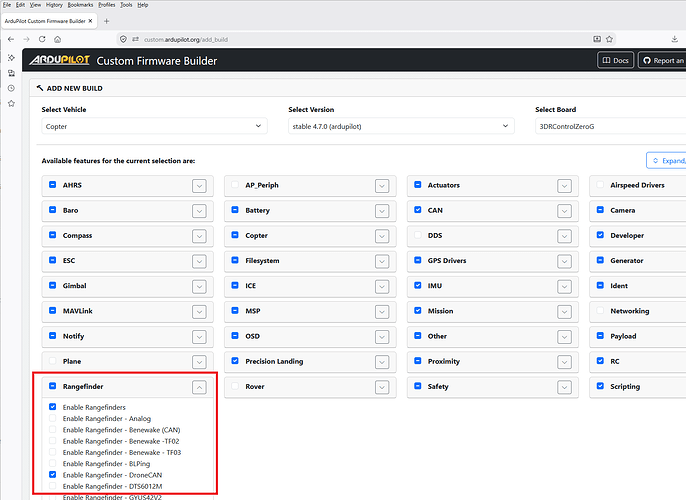
Task: Click the Select Board field with 3DRControlZeroG
Action: 611,126
